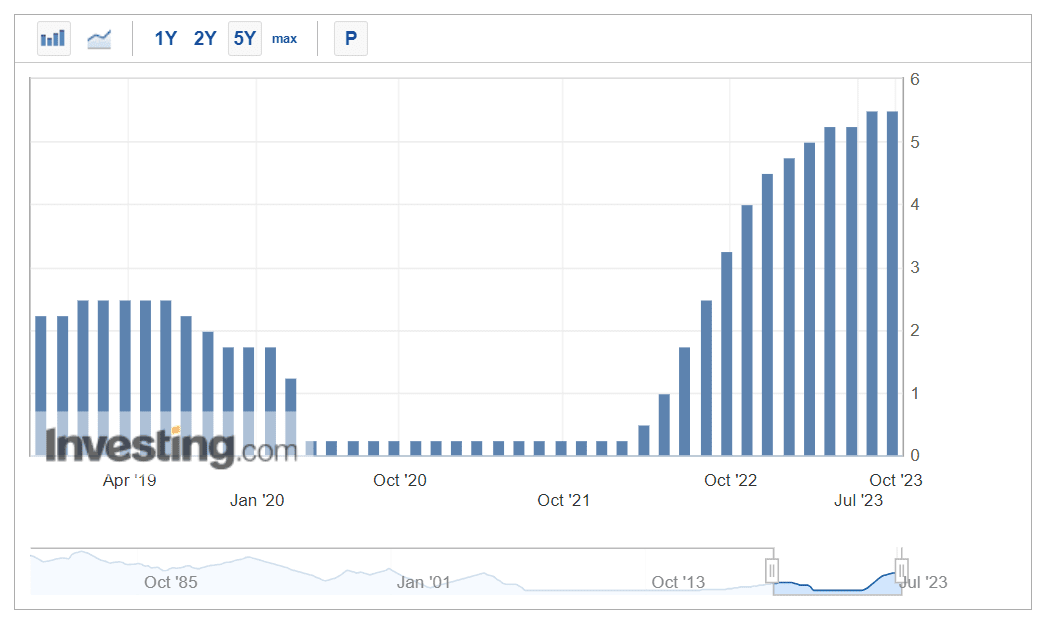Click the Oct '13 area in navigator
Screen dimensions: 1044x622
[678, 582]
